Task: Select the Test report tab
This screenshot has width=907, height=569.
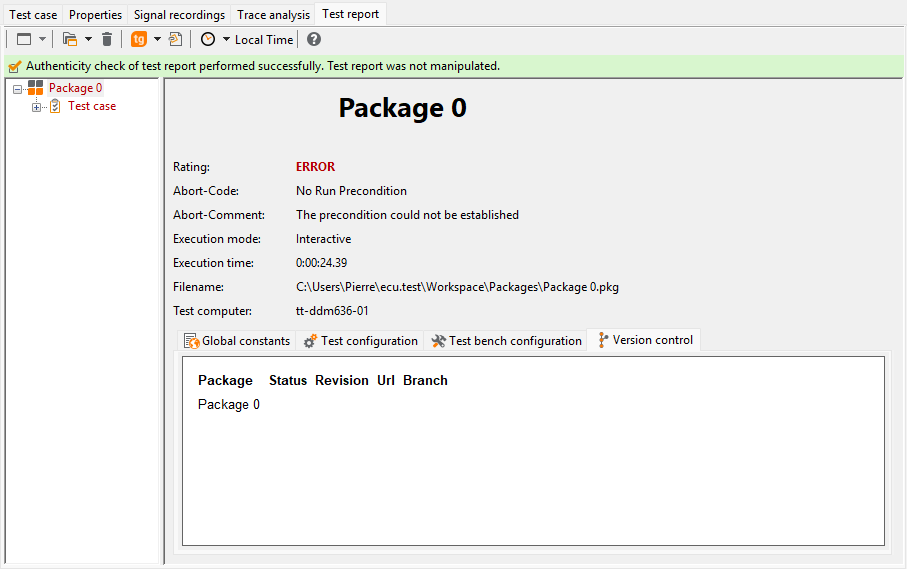Action: [351, 14]
